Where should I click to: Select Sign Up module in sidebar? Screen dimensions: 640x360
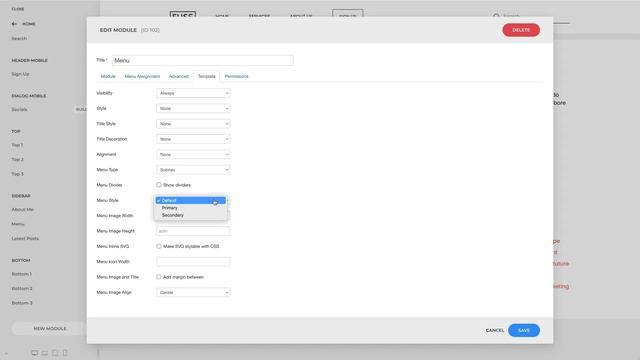20,74
